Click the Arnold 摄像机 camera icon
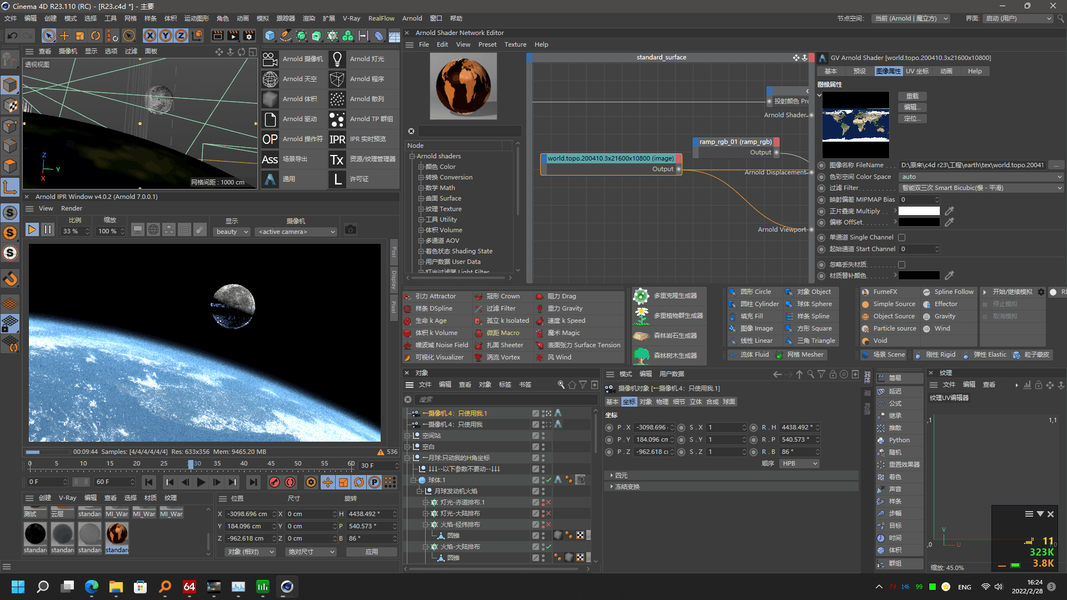 point(270,59)
